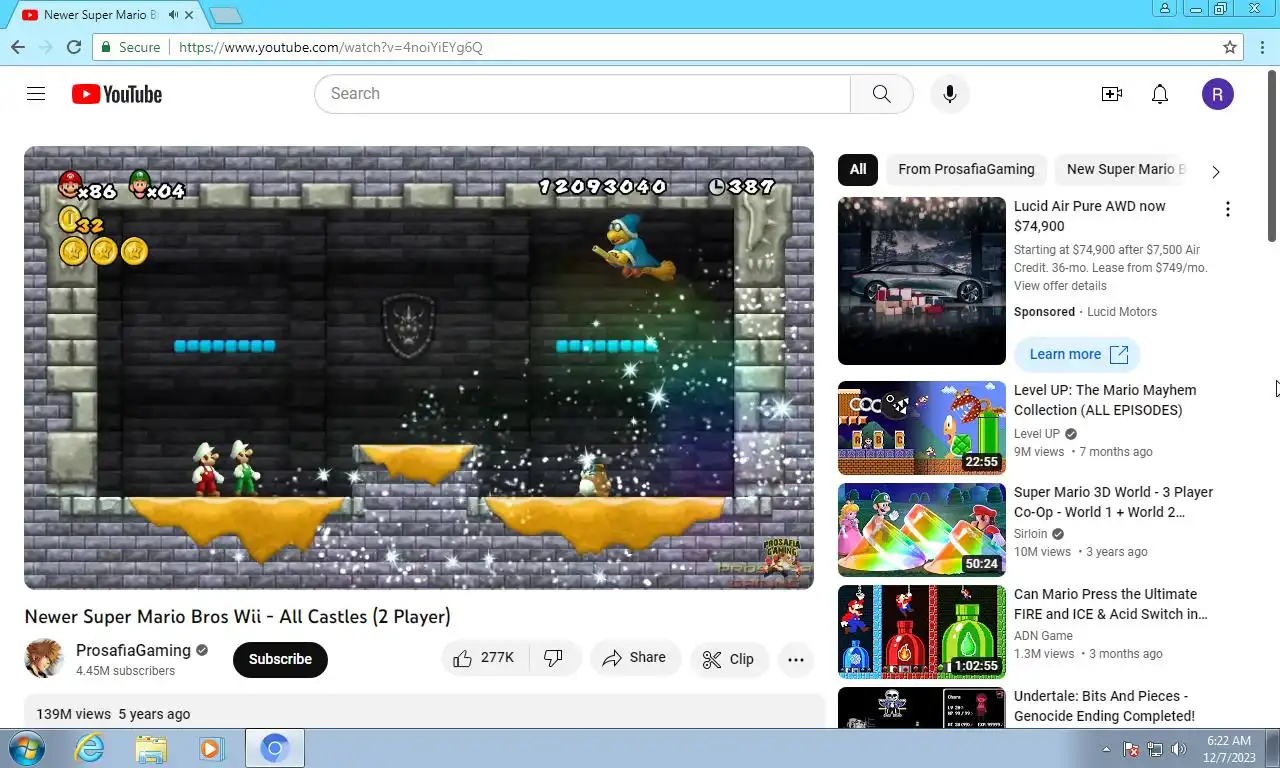Select the All filter chip
This screenshot has height=768, width=1280.
point(858,169)
